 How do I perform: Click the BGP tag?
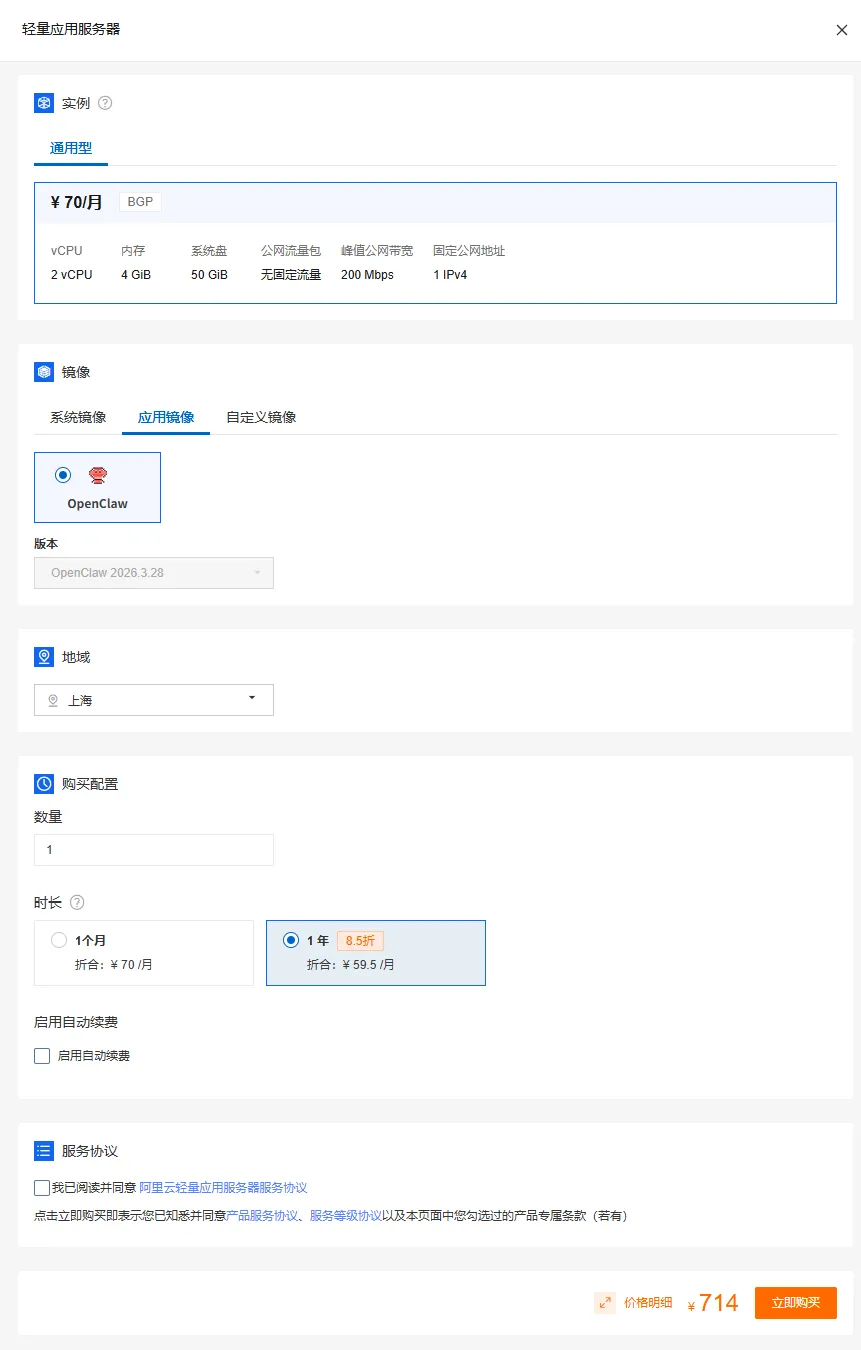(x=140, y=202)
